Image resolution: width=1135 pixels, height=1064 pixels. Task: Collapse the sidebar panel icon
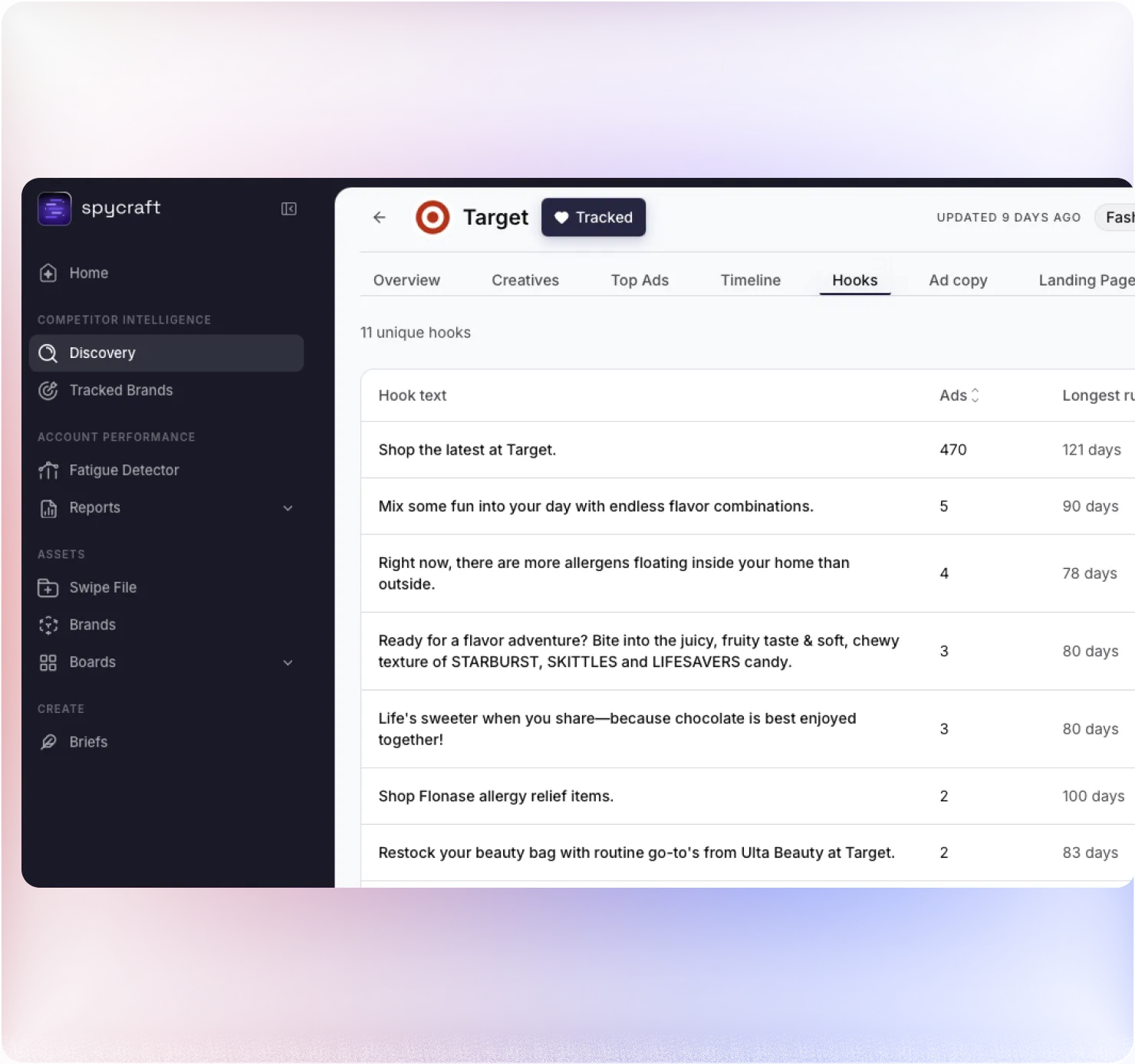(289, 209)
